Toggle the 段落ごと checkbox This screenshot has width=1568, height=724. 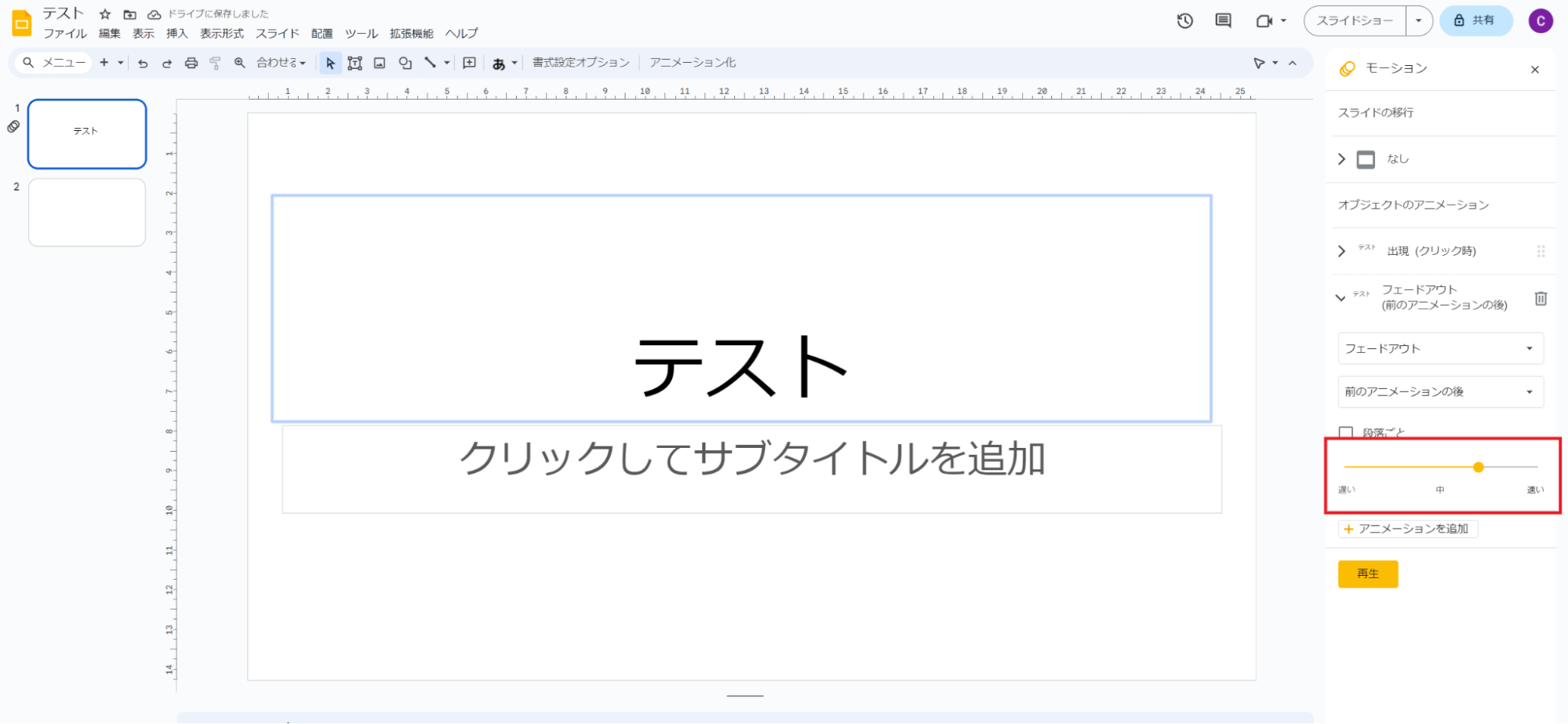pos(1346,432)
